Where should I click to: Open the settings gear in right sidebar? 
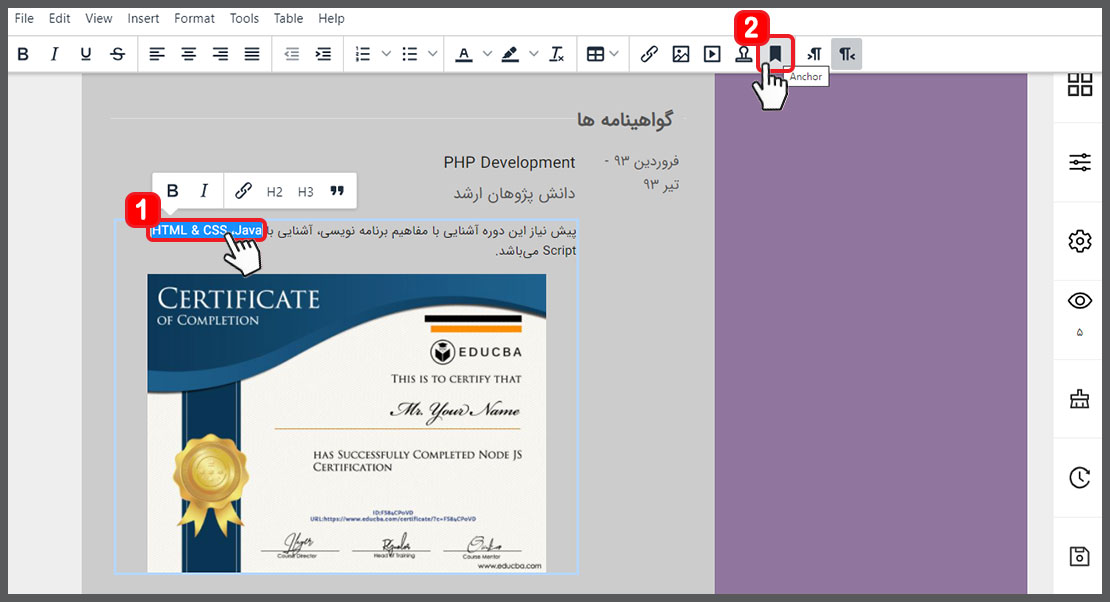coord(1079,241)
